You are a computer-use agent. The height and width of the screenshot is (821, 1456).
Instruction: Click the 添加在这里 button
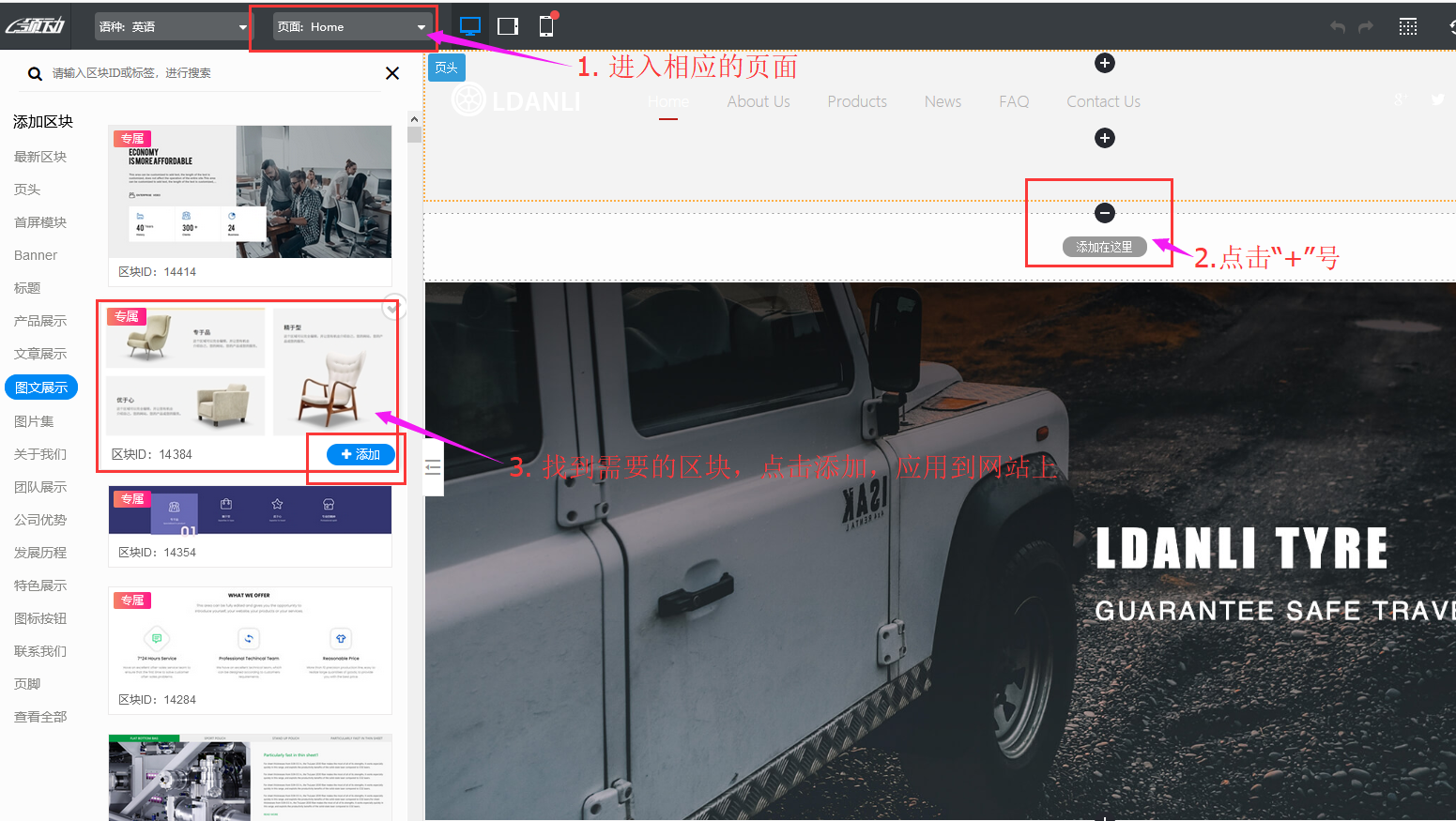pos(1104,247)
